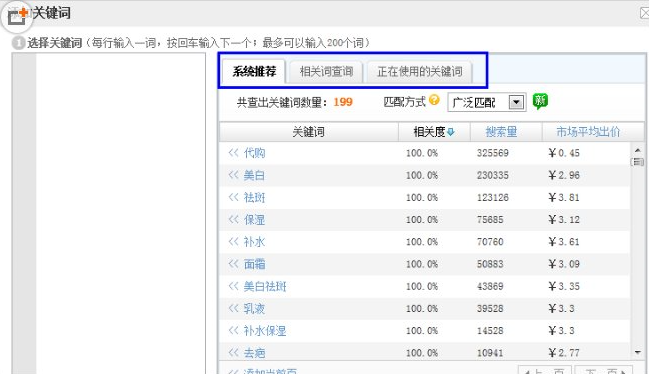
Task: Click the keyword list scrollbar thumb
Action: tap(637, 162)
